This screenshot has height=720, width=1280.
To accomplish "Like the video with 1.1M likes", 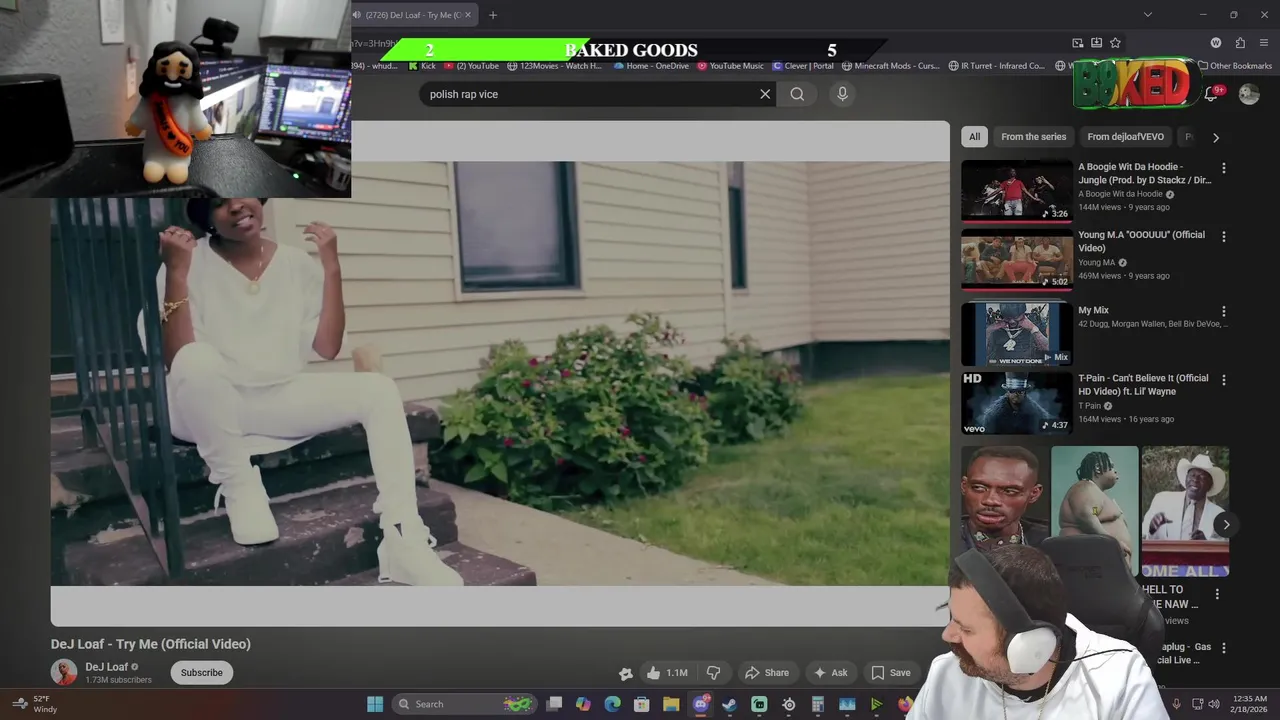I will coord(667,673).
